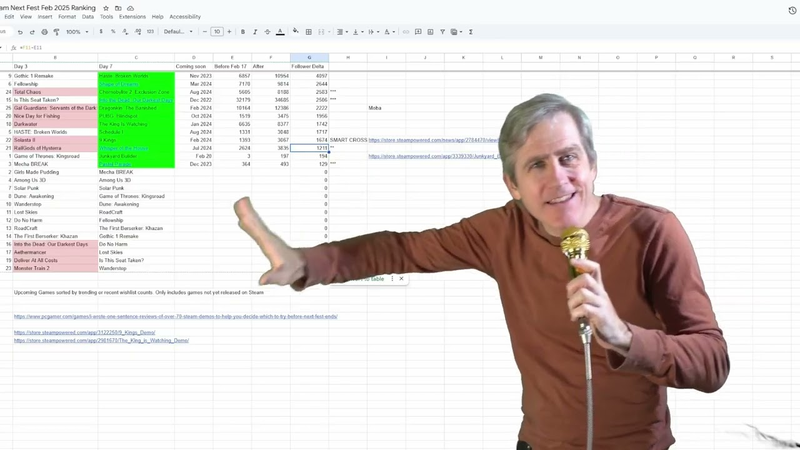The image size is (800, 450).
Task: Toggle strikethrough formatting
Action: point(267,32)
